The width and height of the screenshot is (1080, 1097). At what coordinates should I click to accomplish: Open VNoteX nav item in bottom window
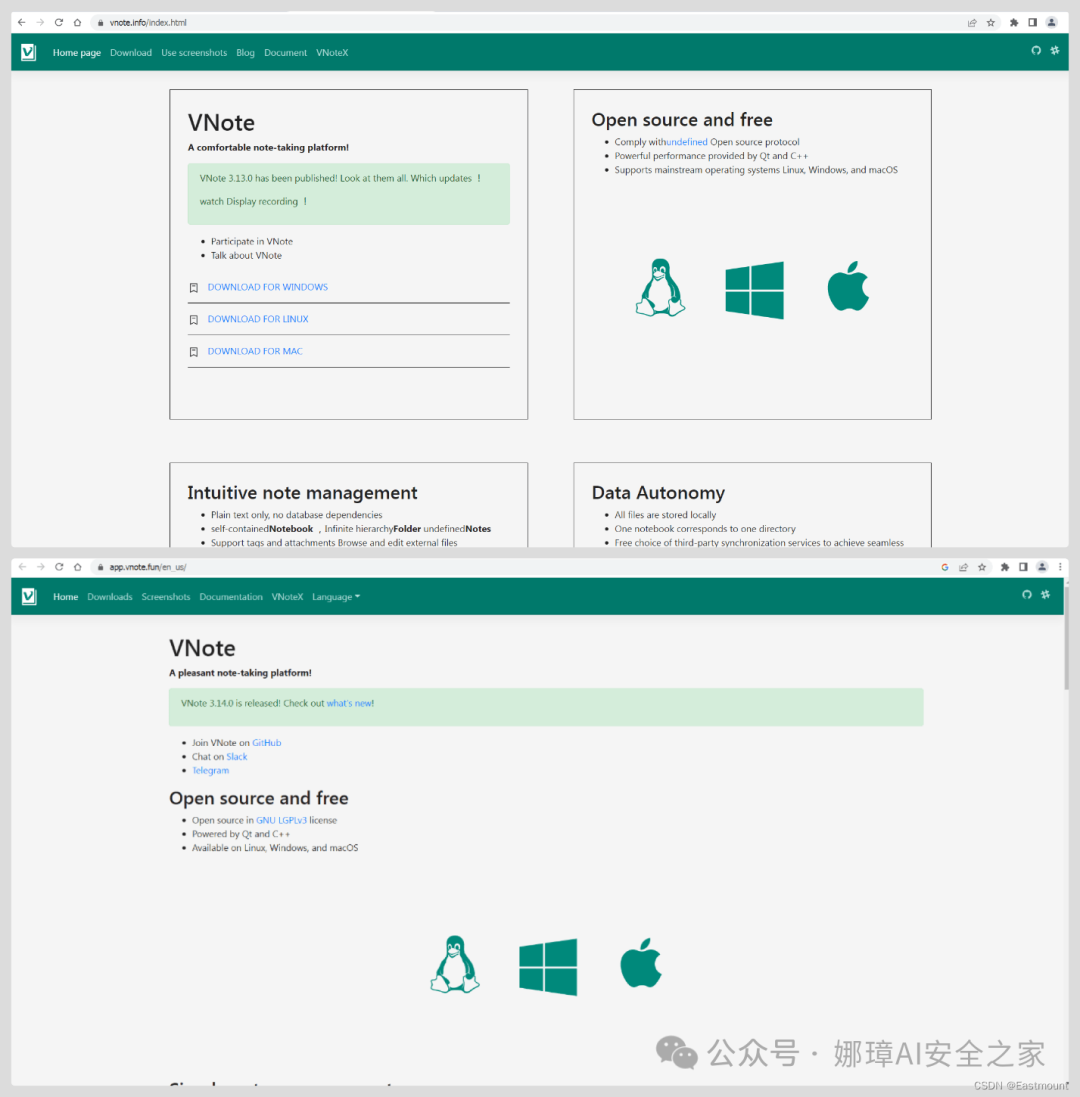[287, 597]
